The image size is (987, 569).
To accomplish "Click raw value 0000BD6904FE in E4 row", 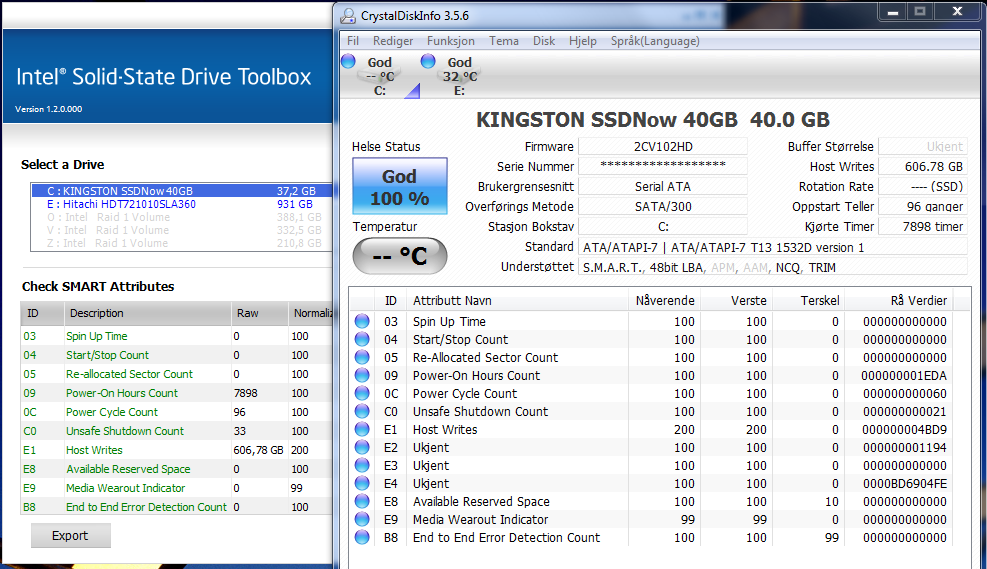I will pos(904,484).
